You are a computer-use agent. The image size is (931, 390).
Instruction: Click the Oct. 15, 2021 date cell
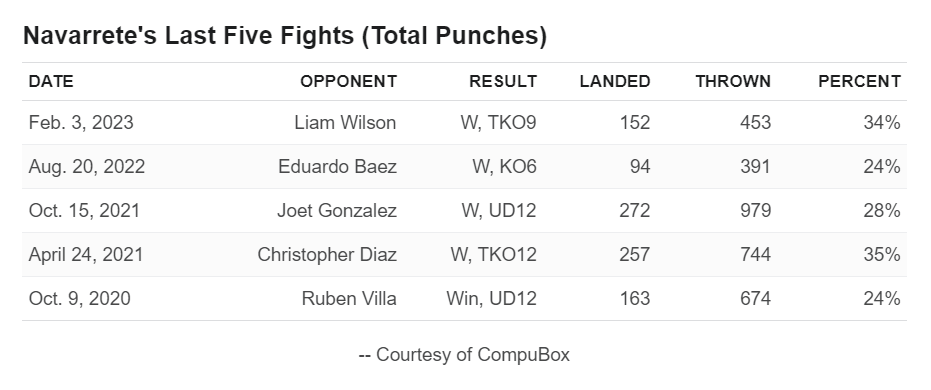point(84,211)
